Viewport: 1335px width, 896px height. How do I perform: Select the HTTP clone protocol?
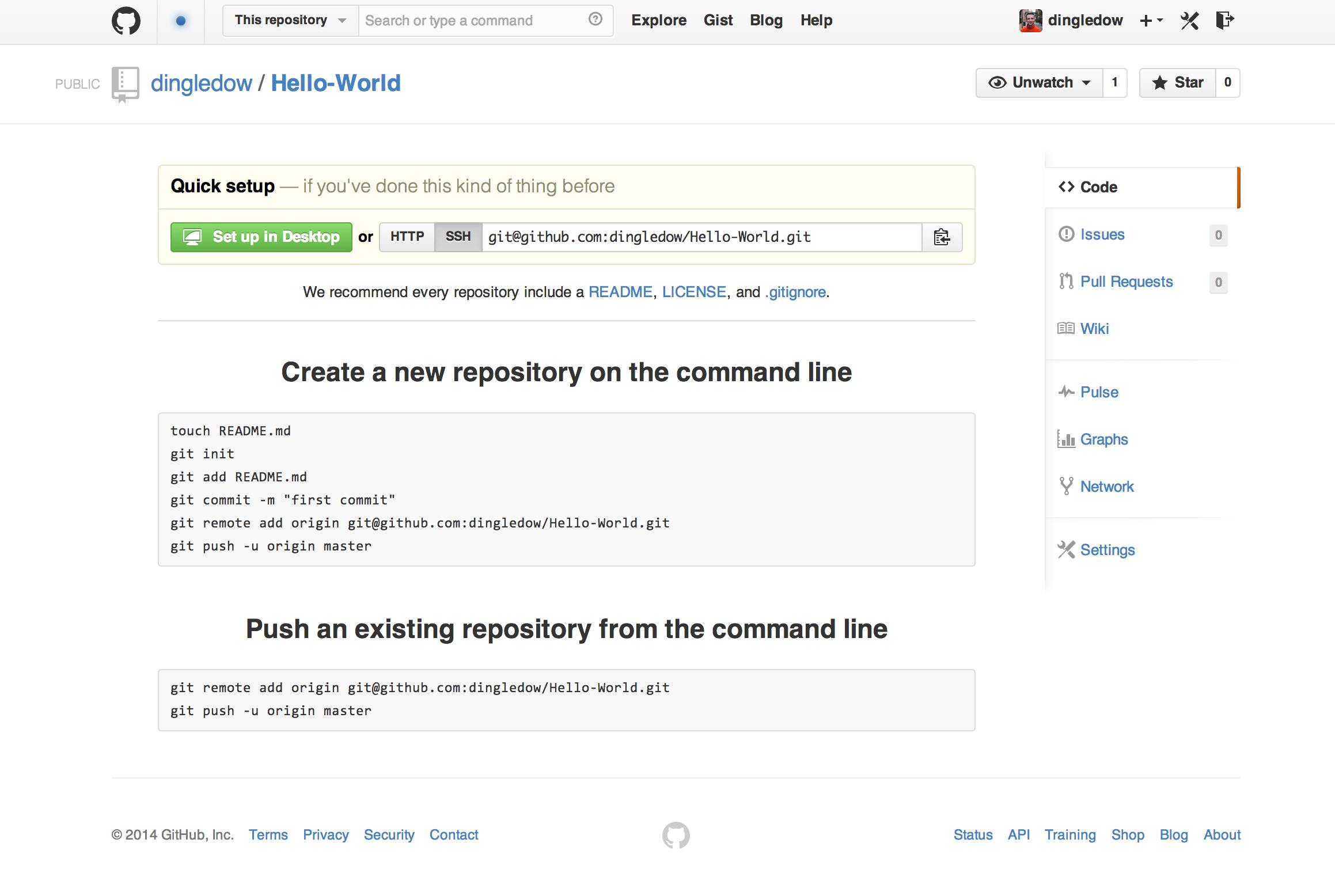point(407,237)
